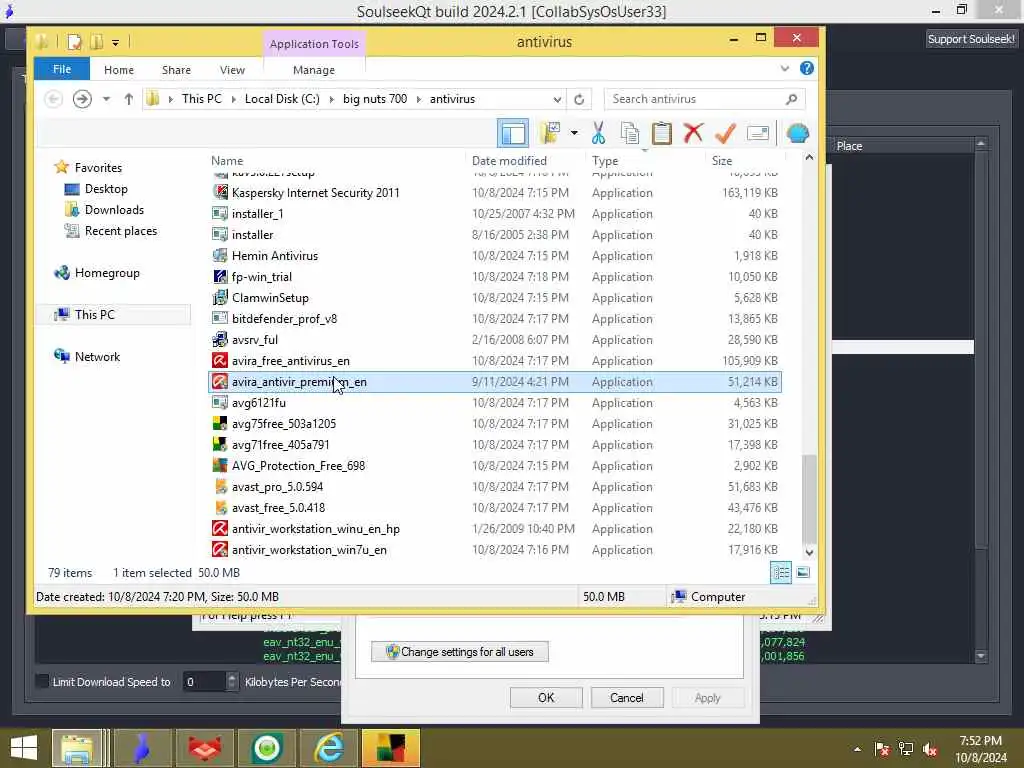Select the Hemin Antivirus file
The image size is (1024, 768).
point(494,256)
